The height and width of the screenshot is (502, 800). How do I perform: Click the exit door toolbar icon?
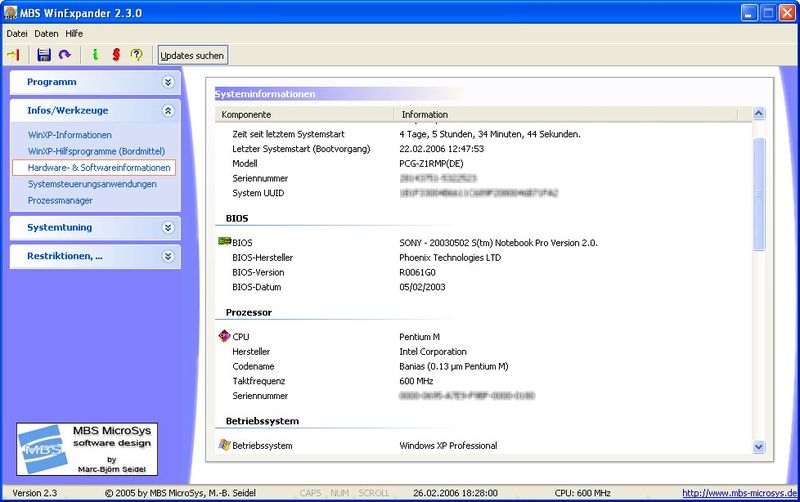(14, 55)
